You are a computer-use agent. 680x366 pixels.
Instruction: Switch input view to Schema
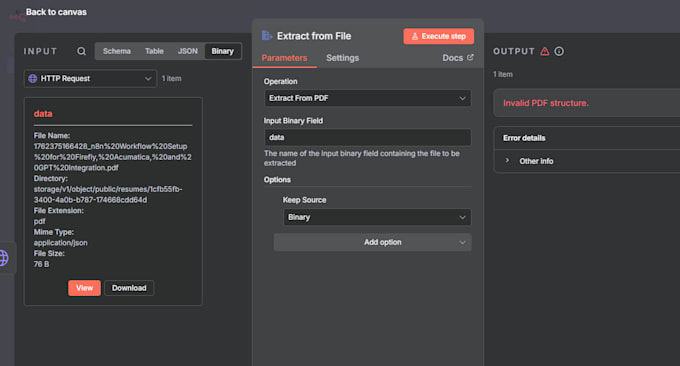117,51
